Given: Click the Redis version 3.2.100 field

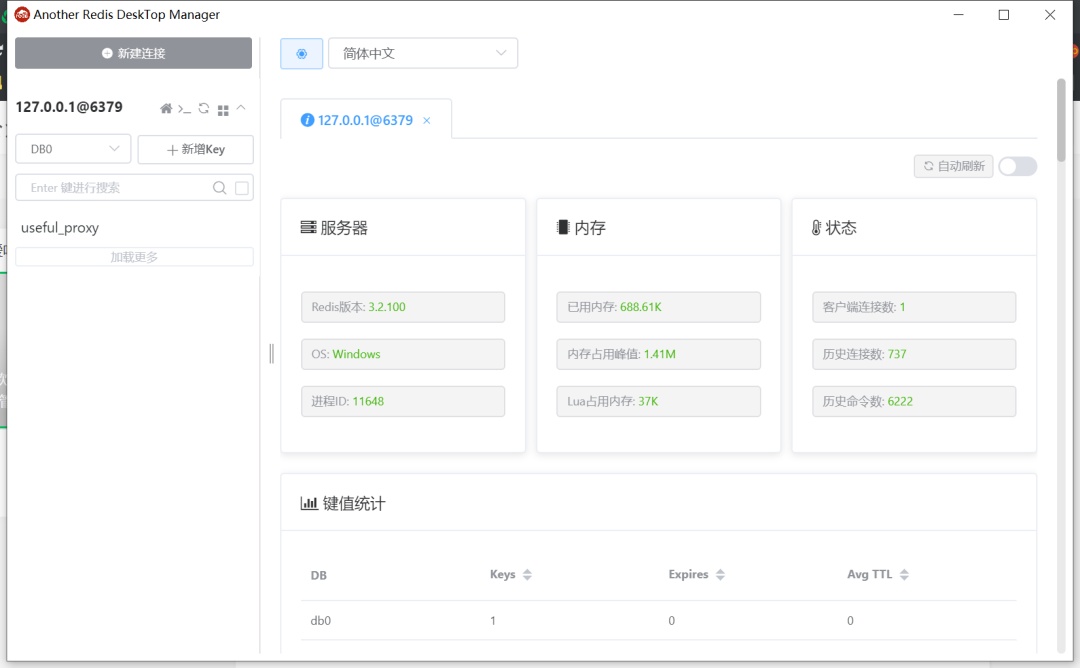Looking at the screenshot, I should click(x=403, y=307).
